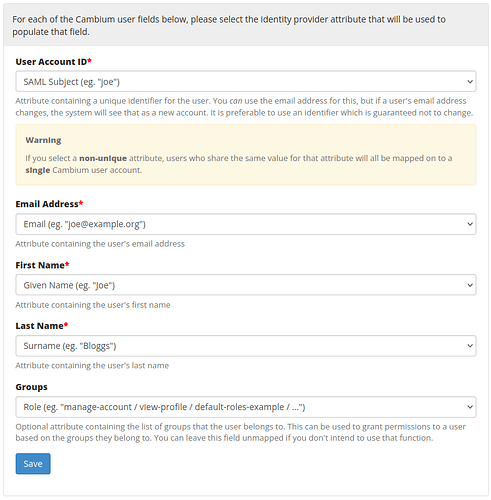Image resolution: width=491 pixels, height=500 pixels.
Task: Click the chevron arrow on Given Name select
Action: pyautogui.click(x=470, y=285)
